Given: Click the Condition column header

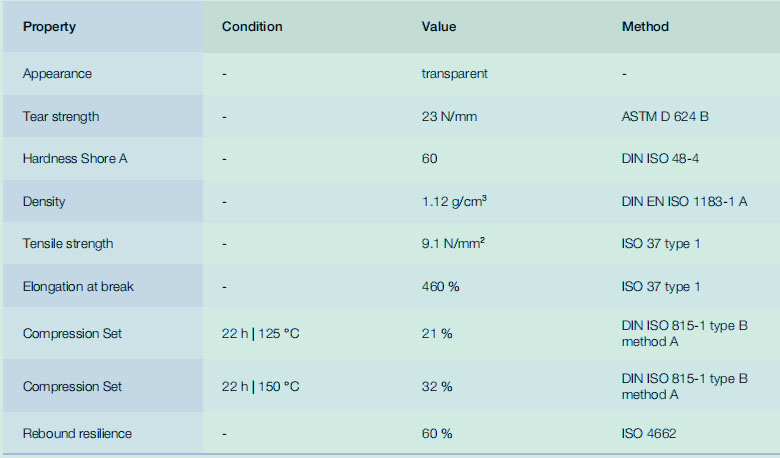Looking at the screenshot, I should [252, 27].
